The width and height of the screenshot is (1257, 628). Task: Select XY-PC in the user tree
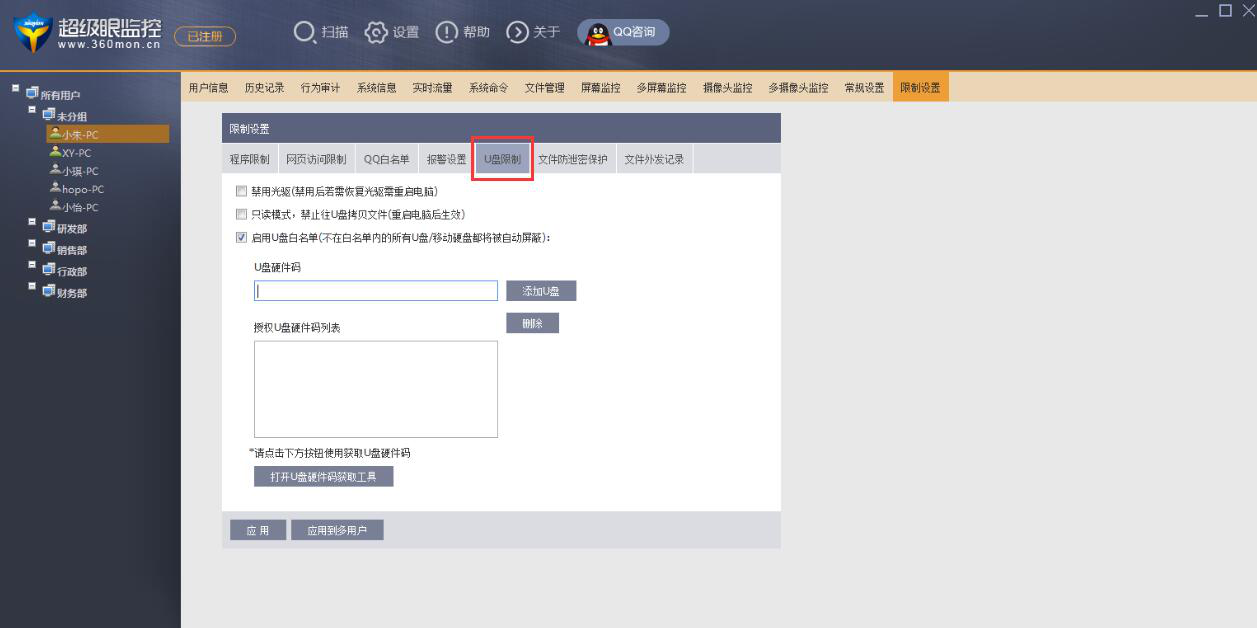(77, 153)
